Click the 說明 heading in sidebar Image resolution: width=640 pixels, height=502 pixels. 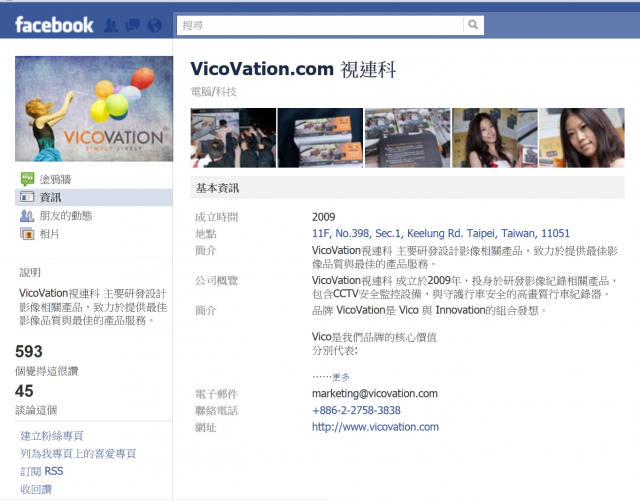[30, 272]
